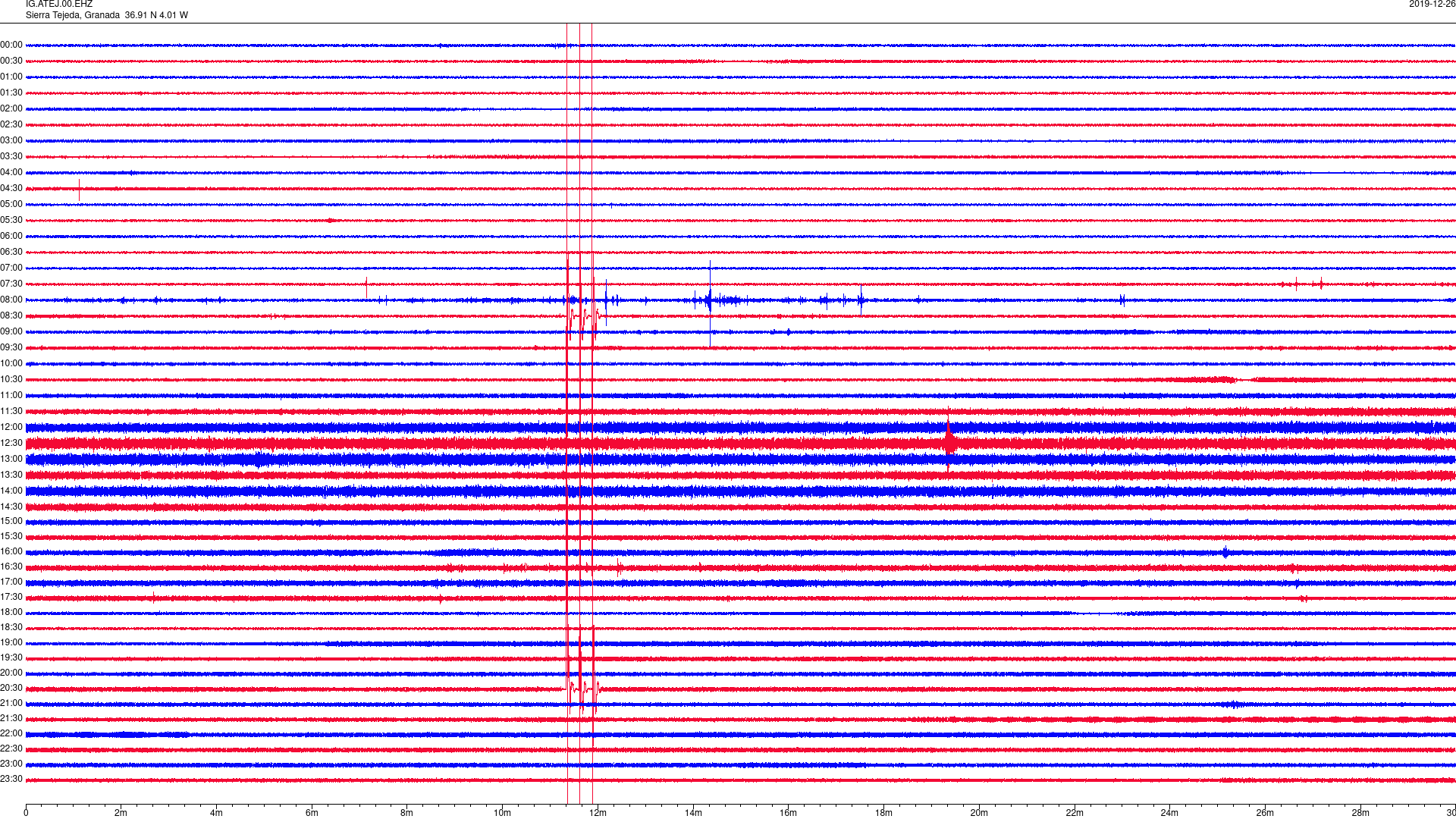Select the 17:30 time row label
Viewport: 1456px width, 819px height.
coord(11,598)
